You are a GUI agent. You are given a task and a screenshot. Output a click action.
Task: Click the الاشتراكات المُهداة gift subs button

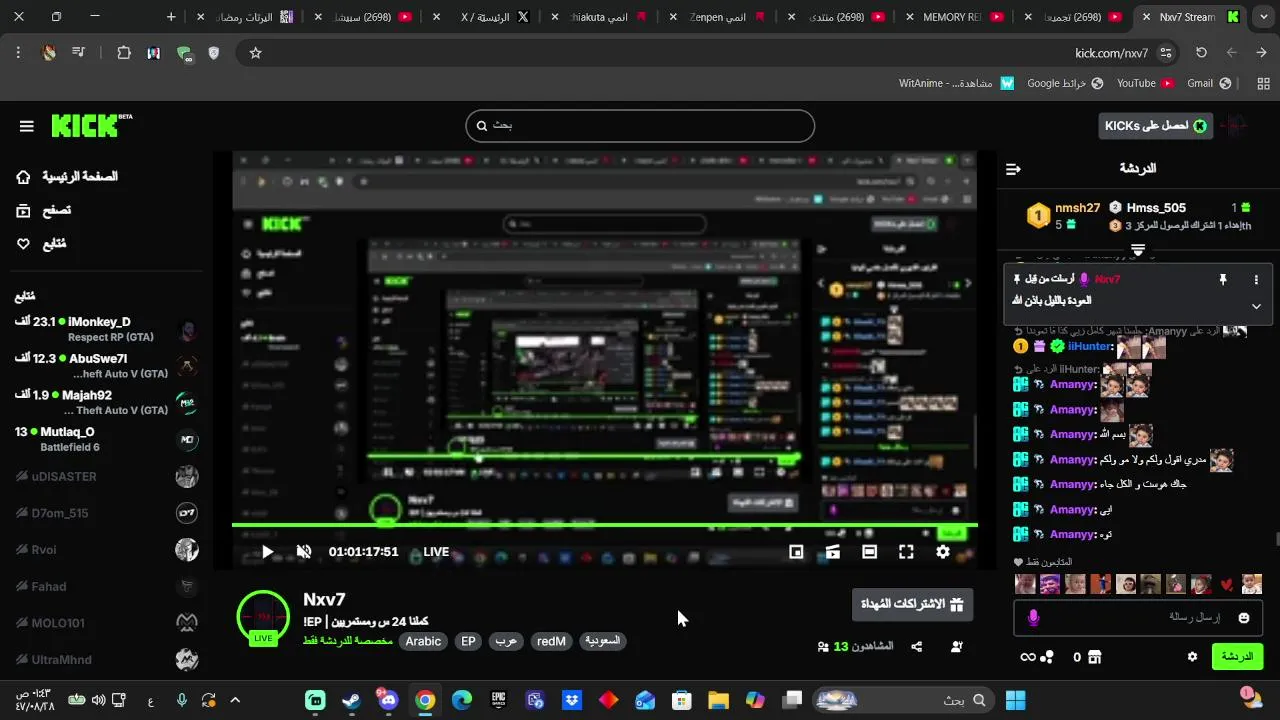click(913, 604)
